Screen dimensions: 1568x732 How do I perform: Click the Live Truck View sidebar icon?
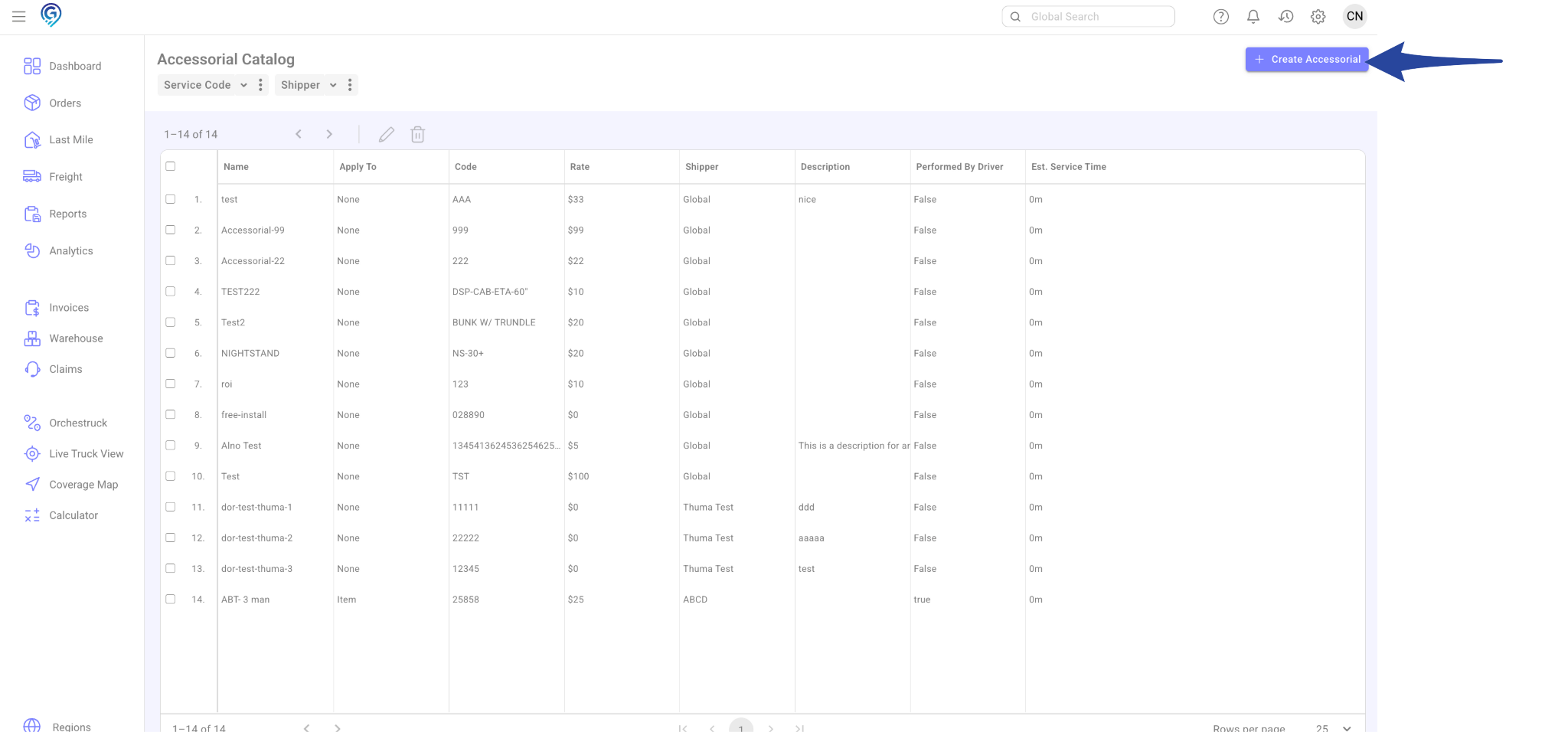coord(32,453)
